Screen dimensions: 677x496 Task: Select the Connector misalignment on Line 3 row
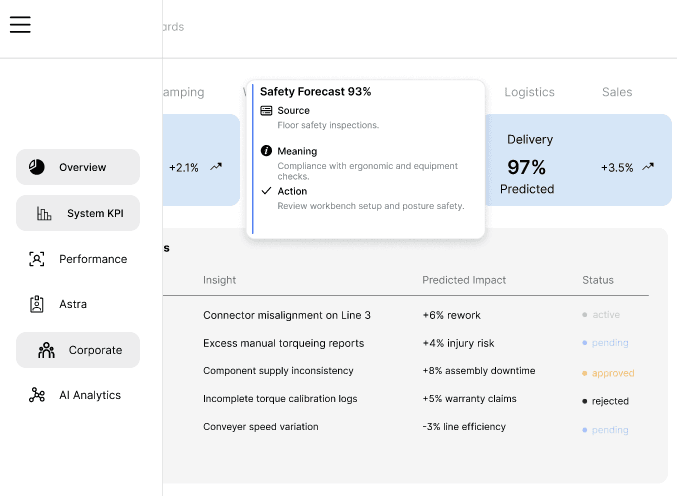tap(287, 315)
